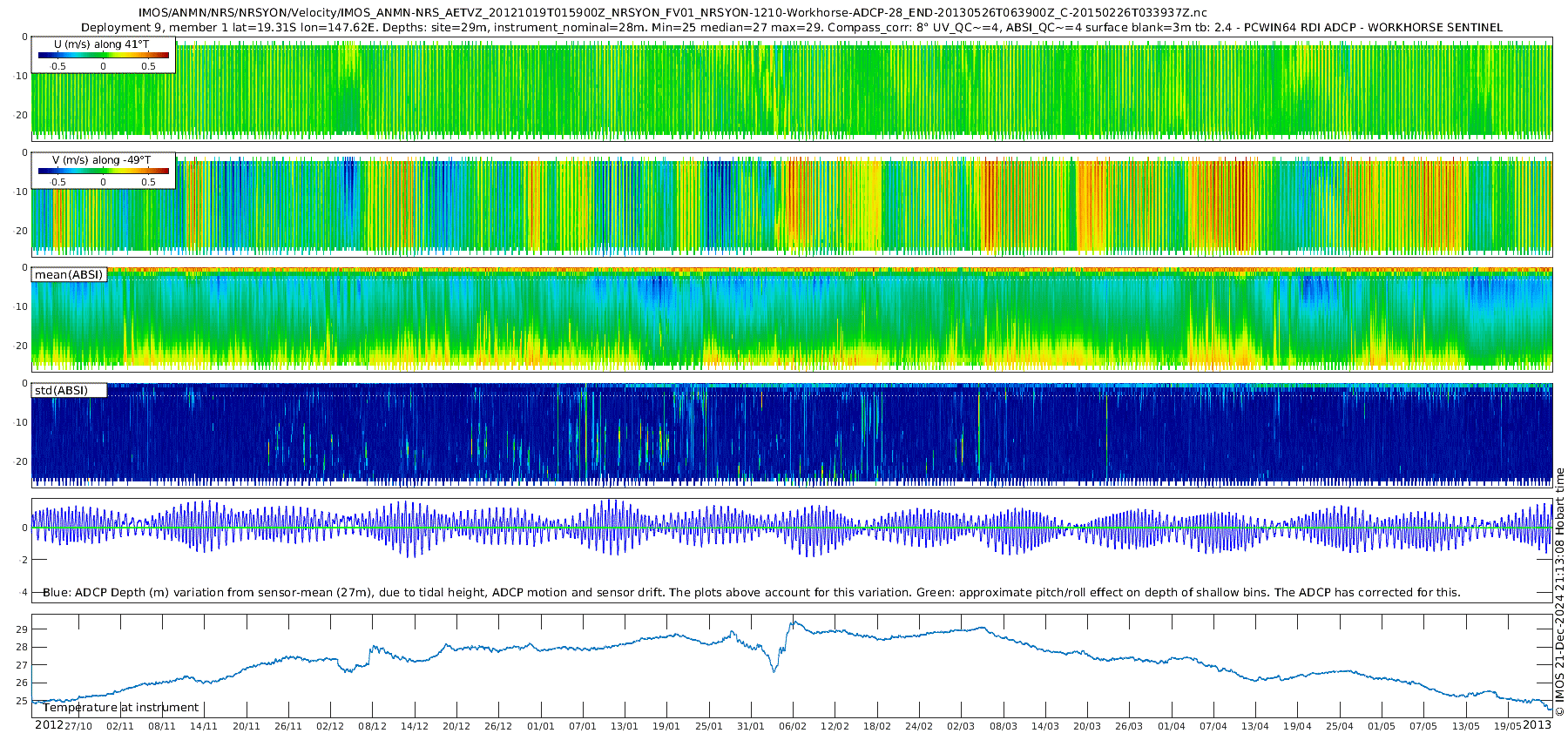Select the 06/02 date tick label
Screen dimensions: 1568x740
792,727
